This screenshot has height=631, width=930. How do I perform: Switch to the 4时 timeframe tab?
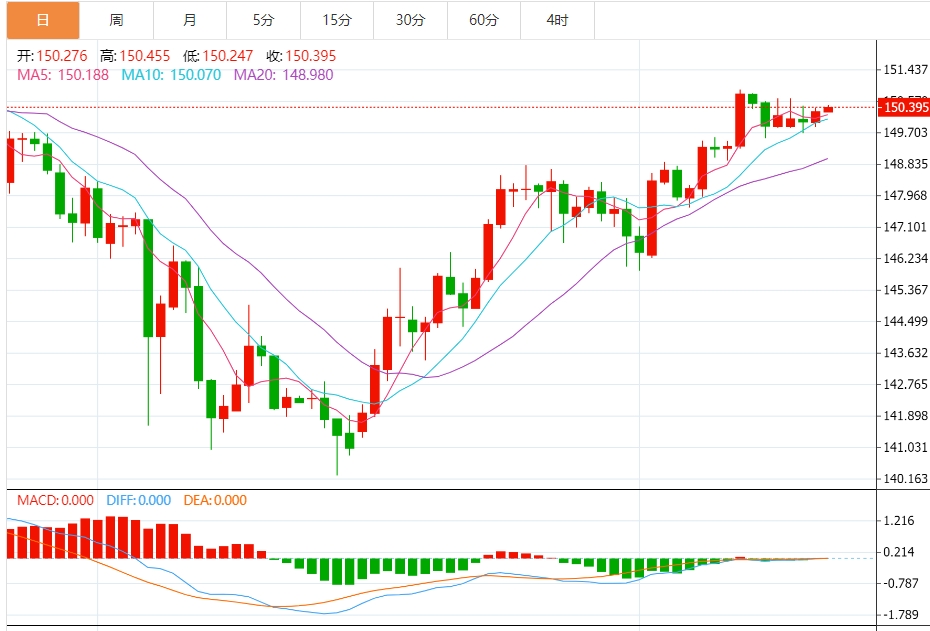pyautogui.click(x=558, y=20)
